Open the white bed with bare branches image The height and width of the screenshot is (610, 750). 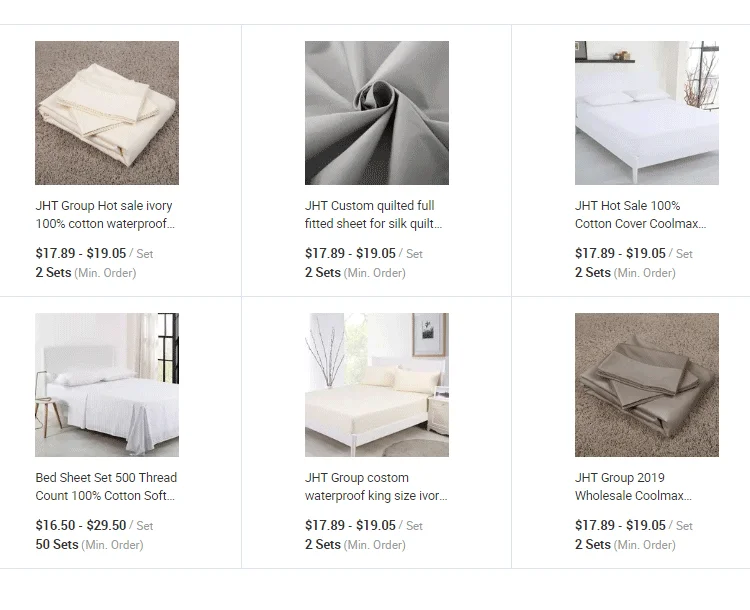coord(646,112)
